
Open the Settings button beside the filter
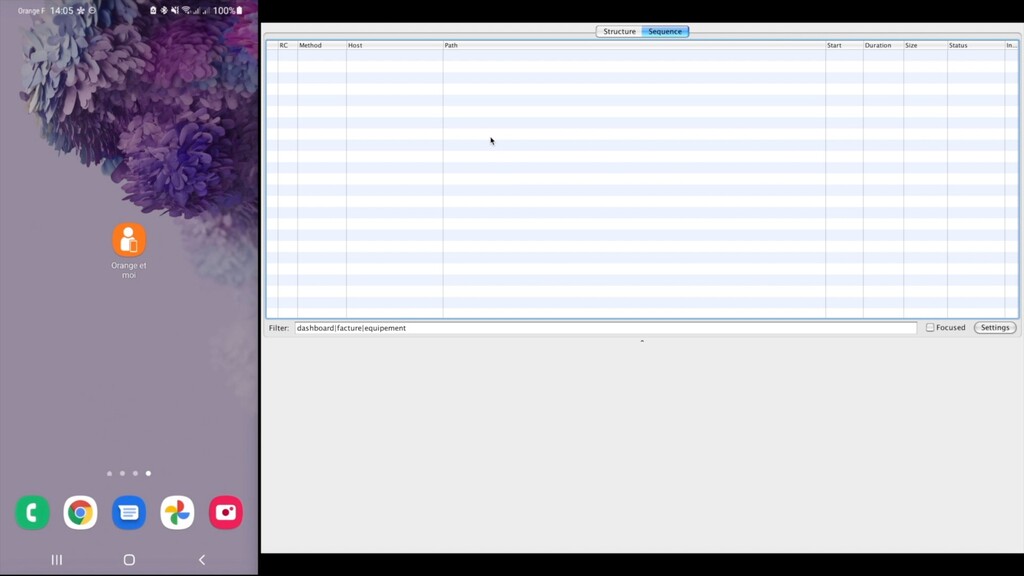pyautogui.click(x=995, y=328)
